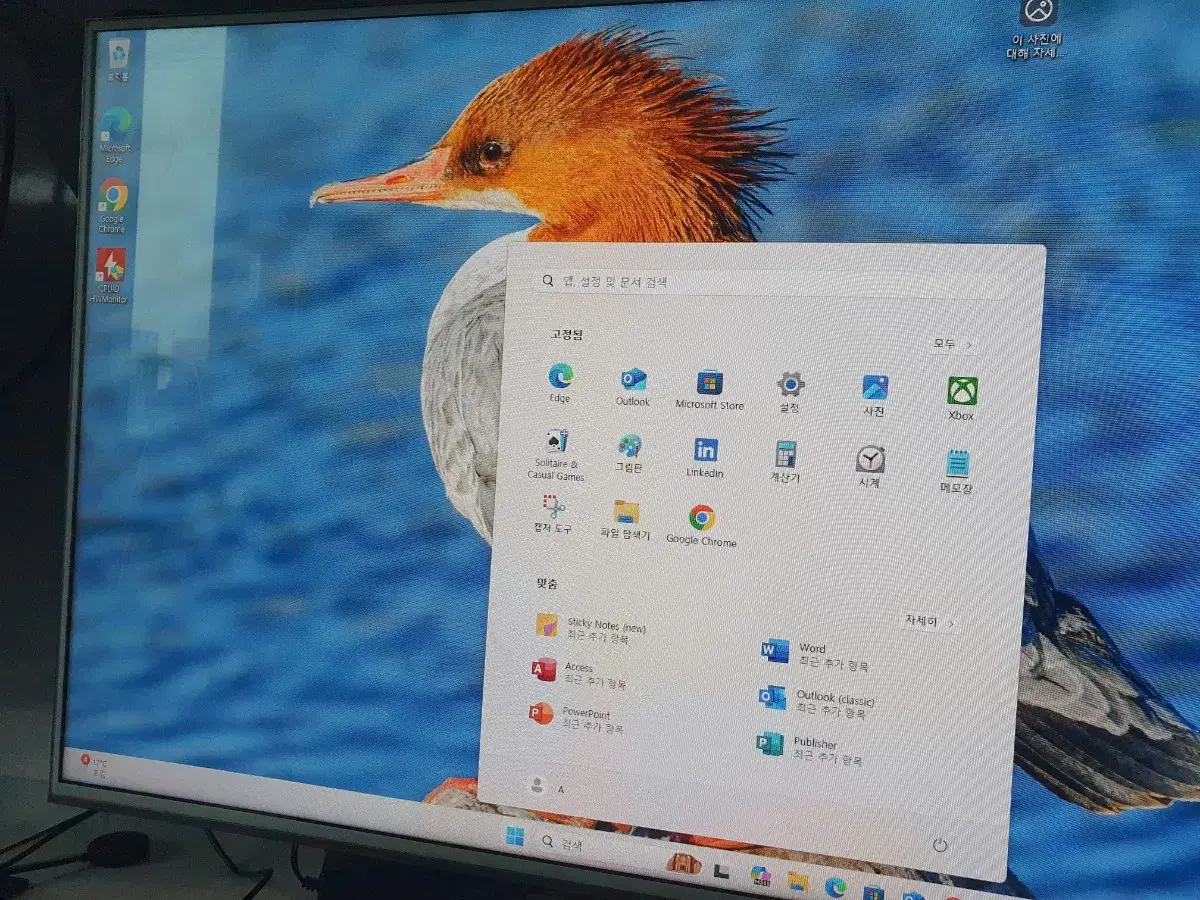Open the weather widget on taskbar
1200x900 pixels.
pyautogui.click(x=96, y=766)
